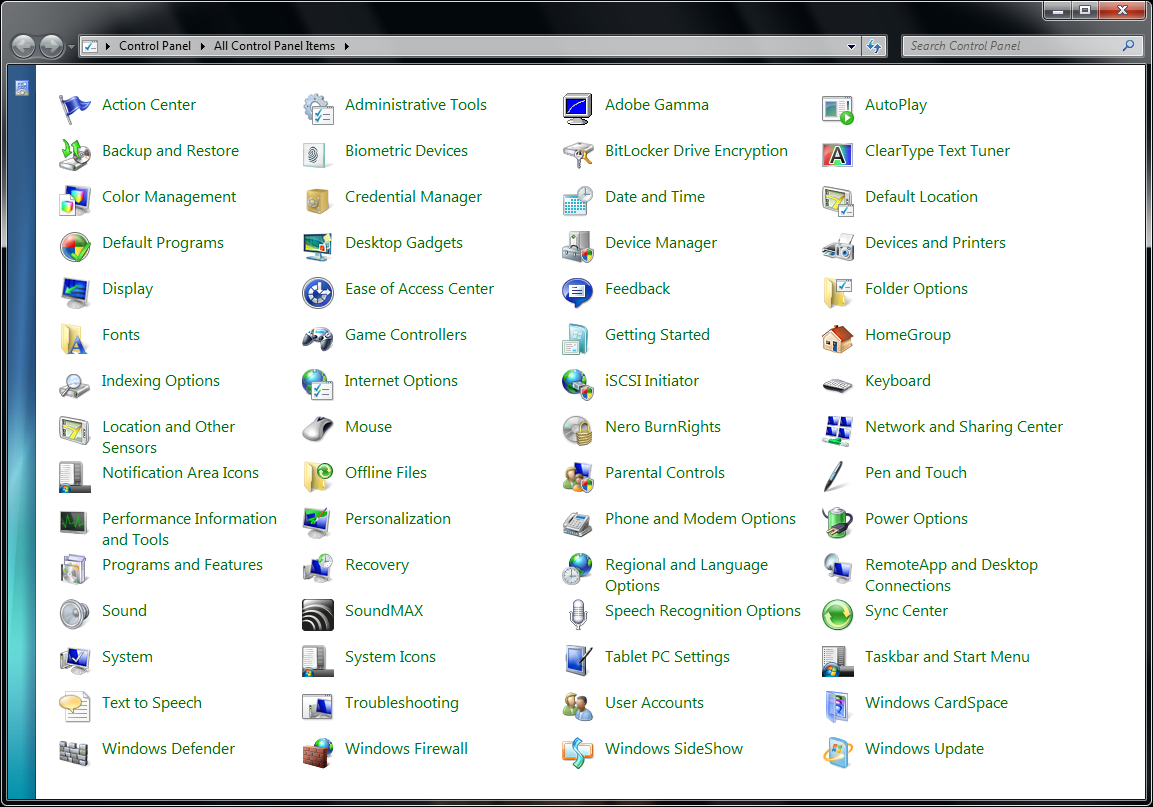Viewport: 1153px width, 807px height.
Task: Open the Action Center flag icon
Action: coord(74,109)
